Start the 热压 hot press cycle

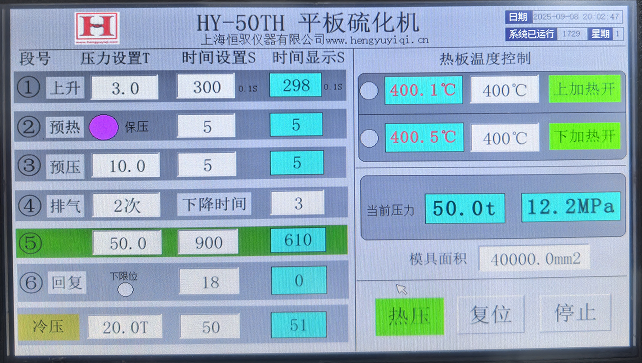click(x=409, y=316)
